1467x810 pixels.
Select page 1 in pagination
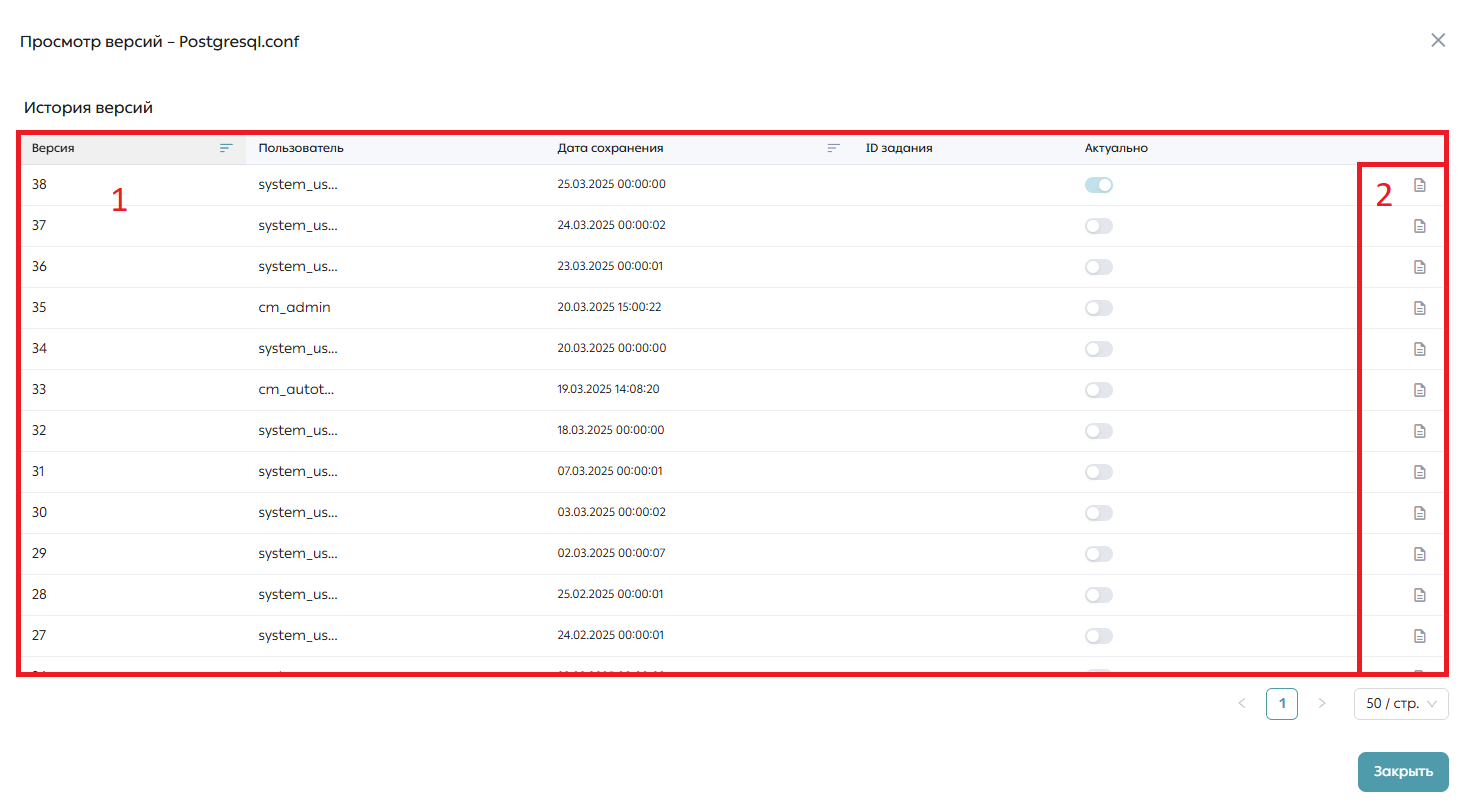coord(1282,704)
